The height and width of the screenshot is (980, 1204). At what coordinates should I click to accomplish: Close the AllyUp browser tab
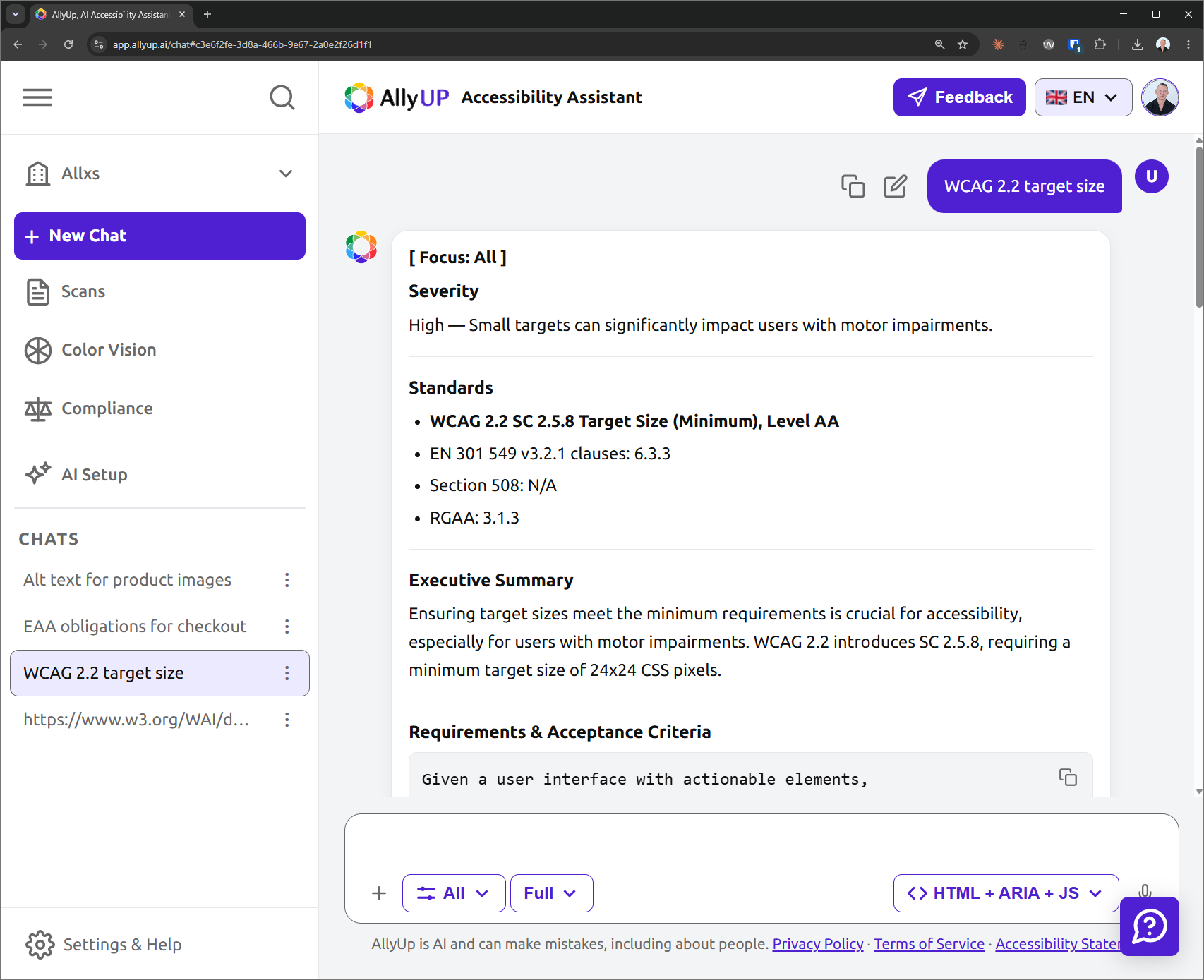[x=182, y=14]
